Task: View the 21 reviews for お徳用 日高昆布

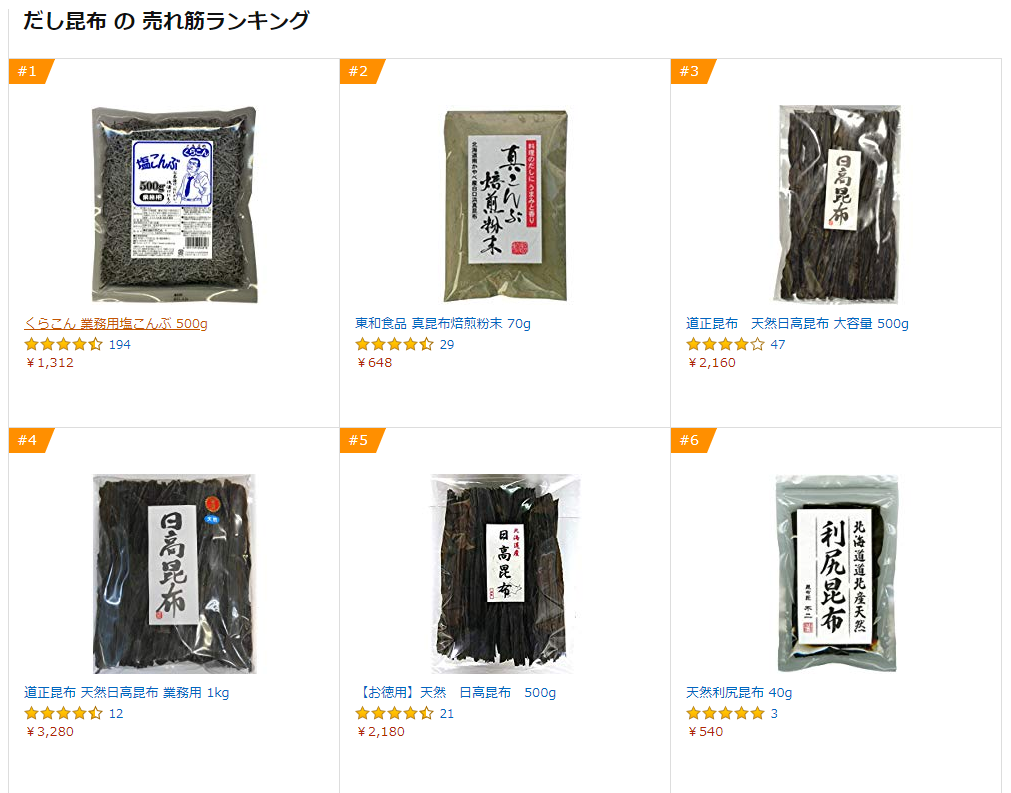Action: pyautogui.click(x=447, y=713)
